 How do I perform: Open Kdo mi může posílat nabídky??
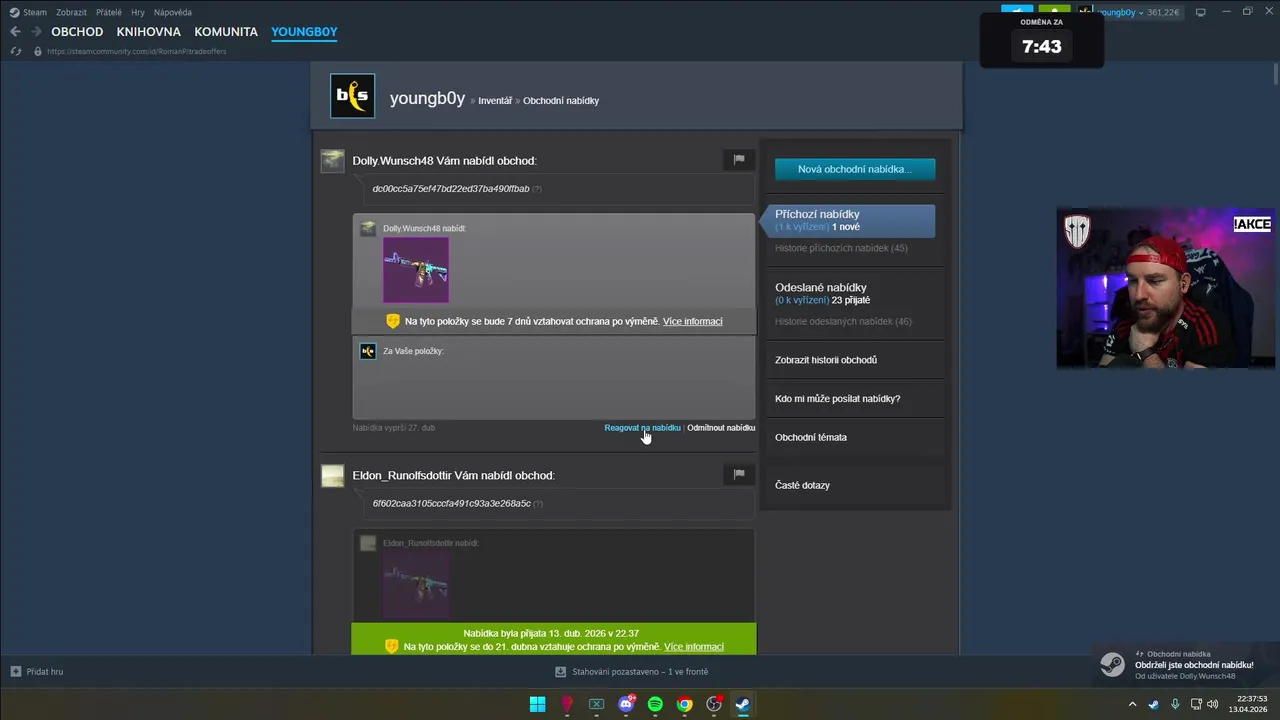[x=837, y=398]
